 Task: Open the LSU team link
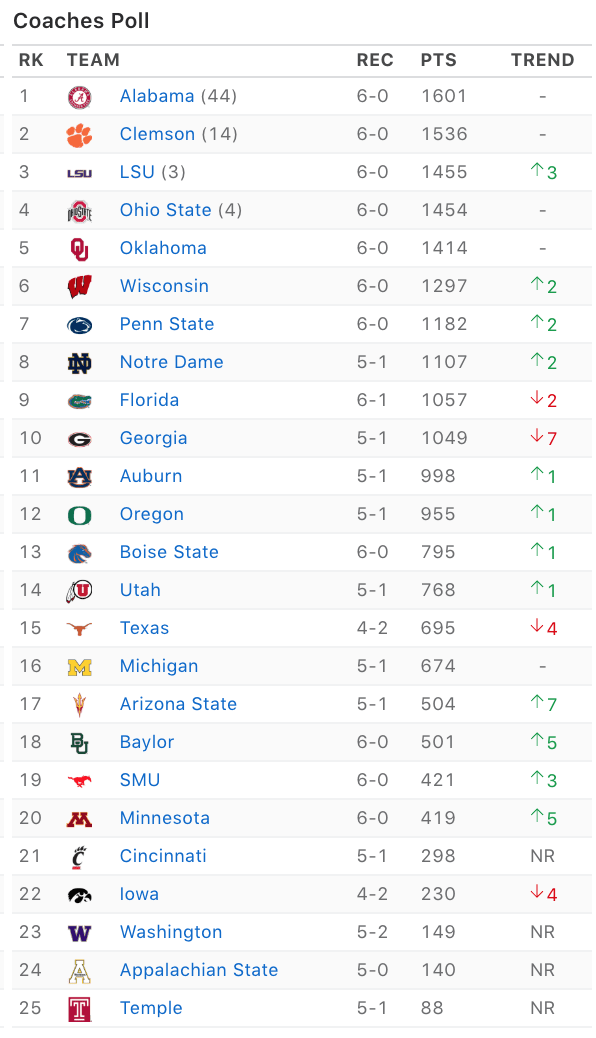point(137,172)
